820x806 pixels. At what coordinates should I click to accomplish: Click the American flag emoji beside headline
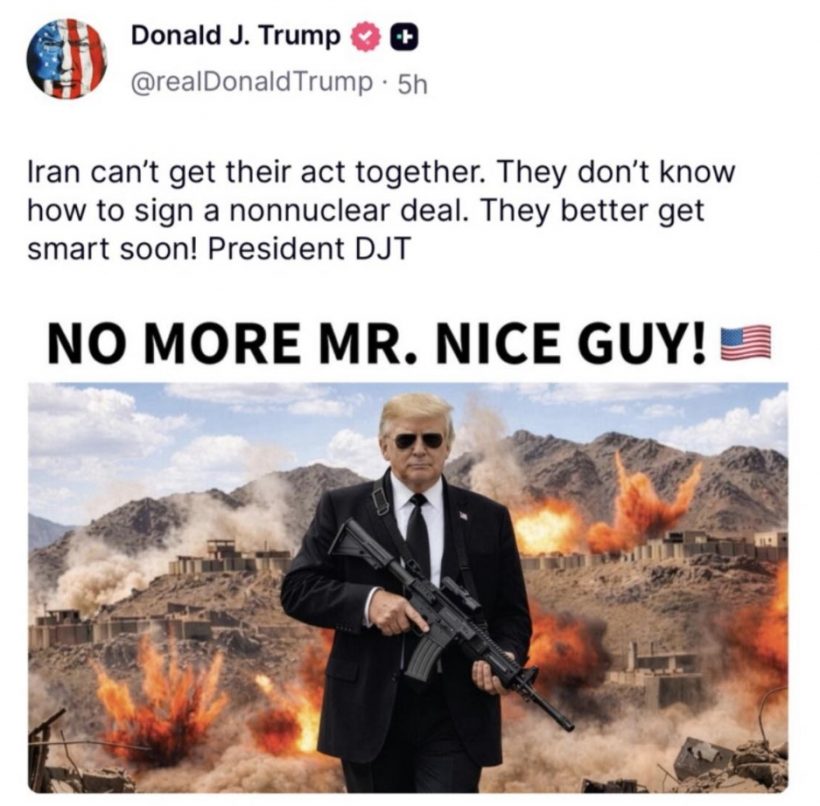[x=745, y=343]
